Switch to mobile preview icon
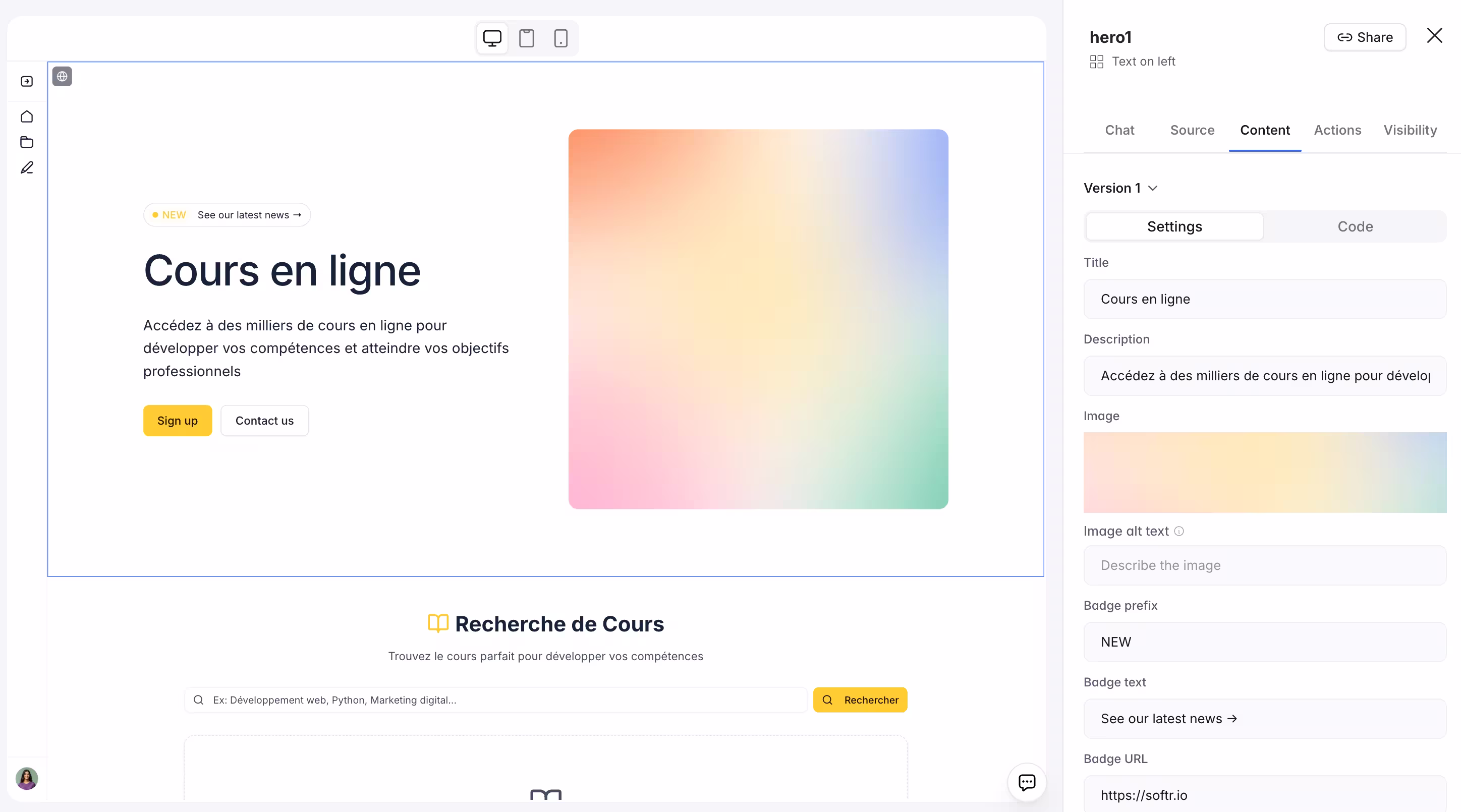The image size is (1461, 812). pos(560,38)
